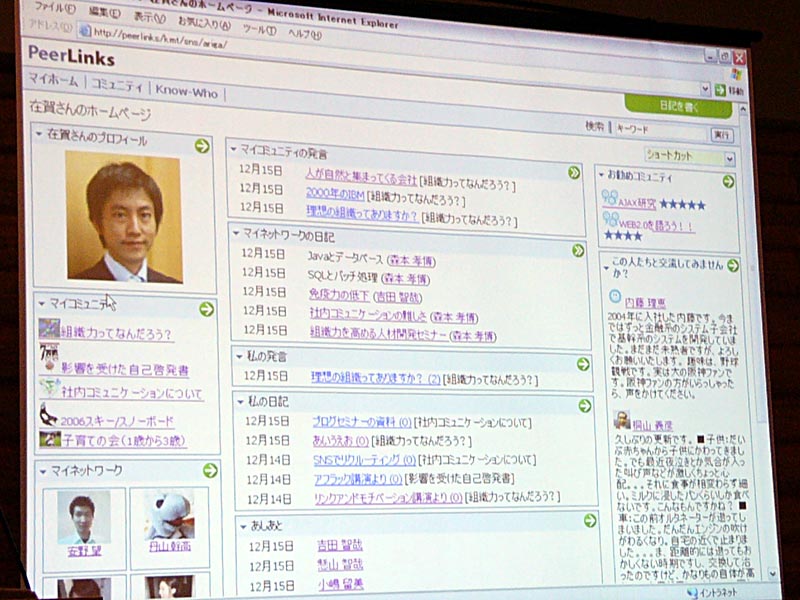Click the マイネットワークの日記 green arrow icon
Screen dimensions: 800x600
pyautogui.click(x=578, y=251)
